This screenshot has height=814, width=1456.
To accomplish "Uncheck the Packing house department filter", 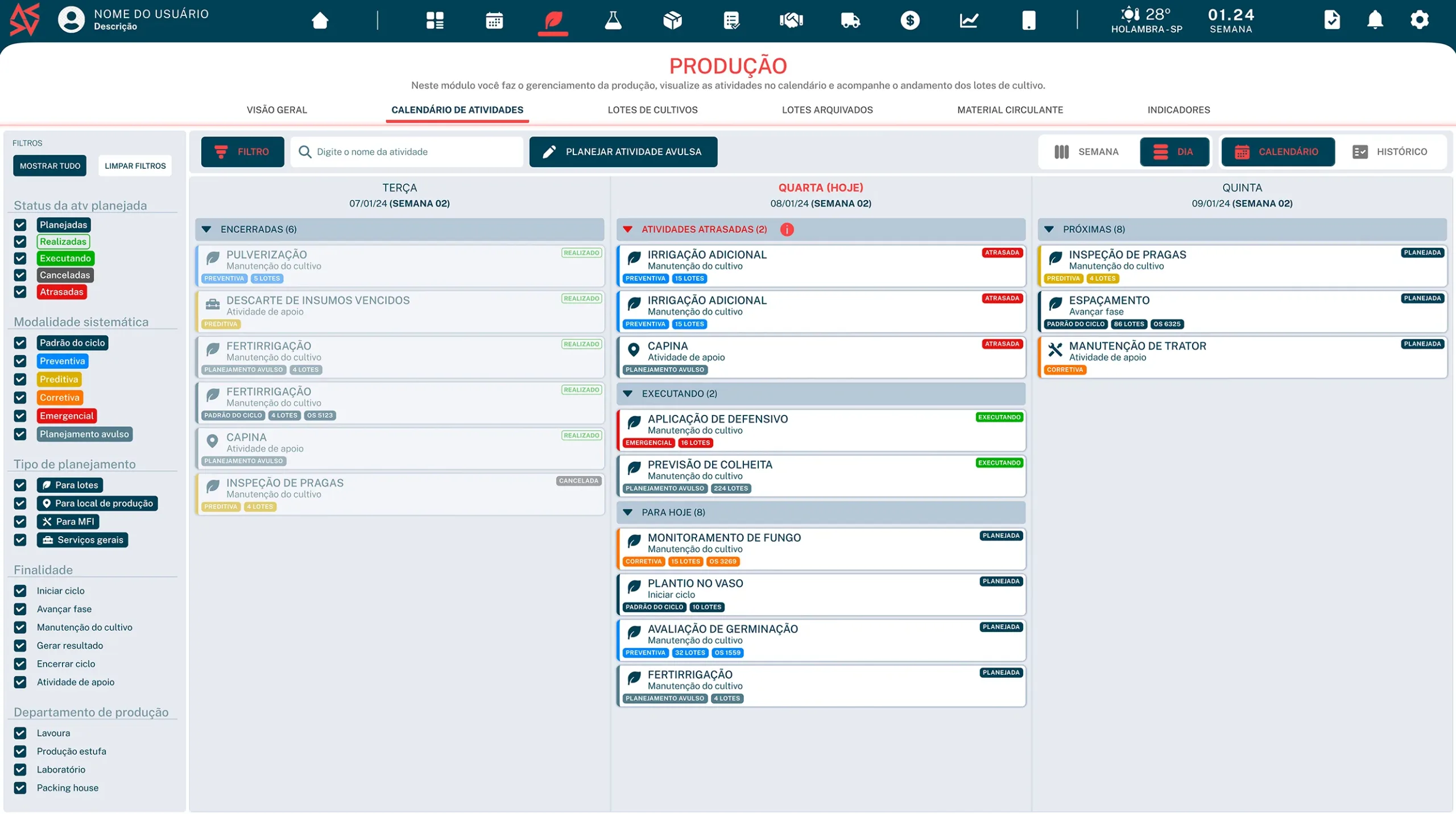I will coord(20,787).
